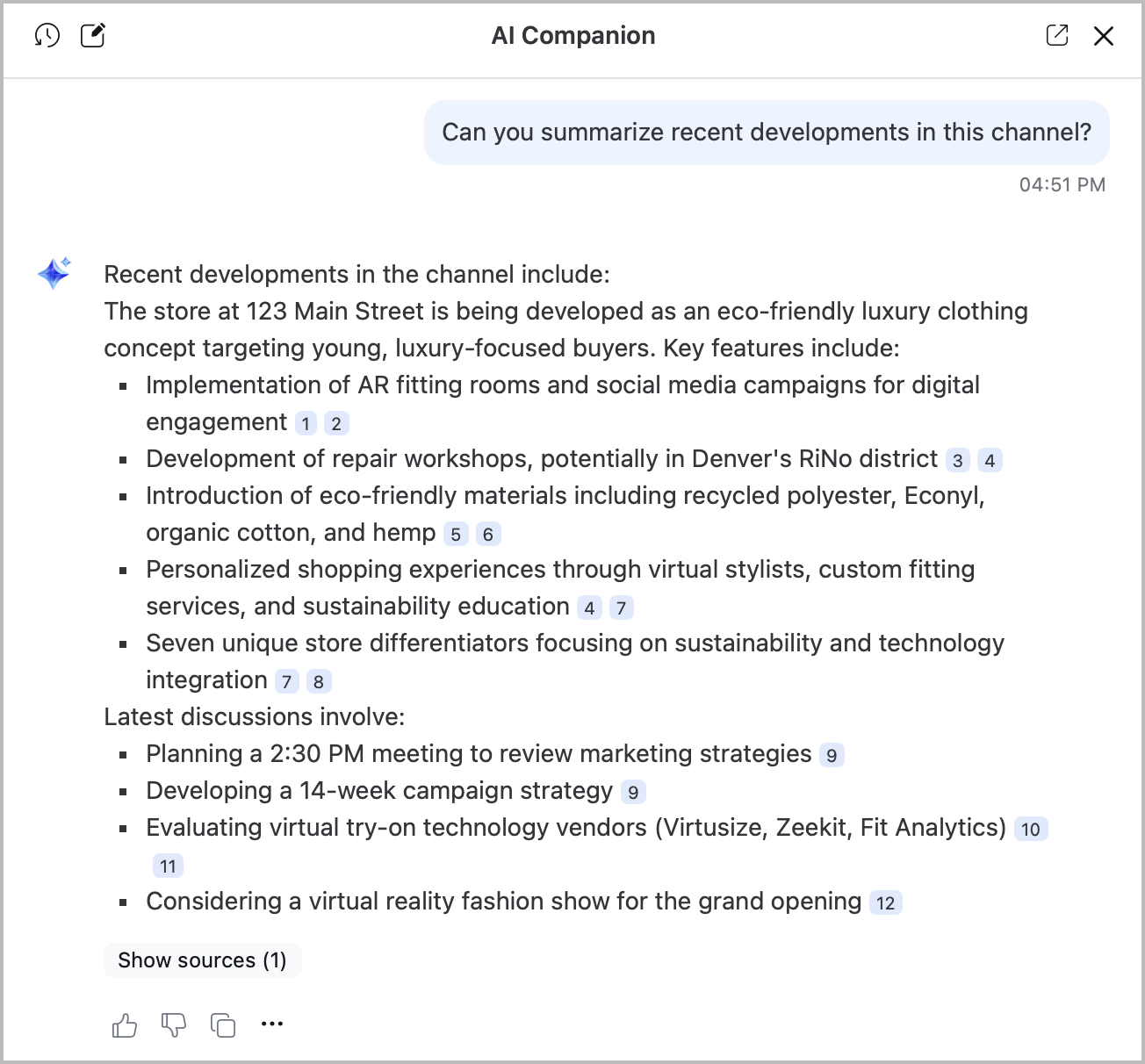Copy the AI summary response

[x=222, y=1024]
